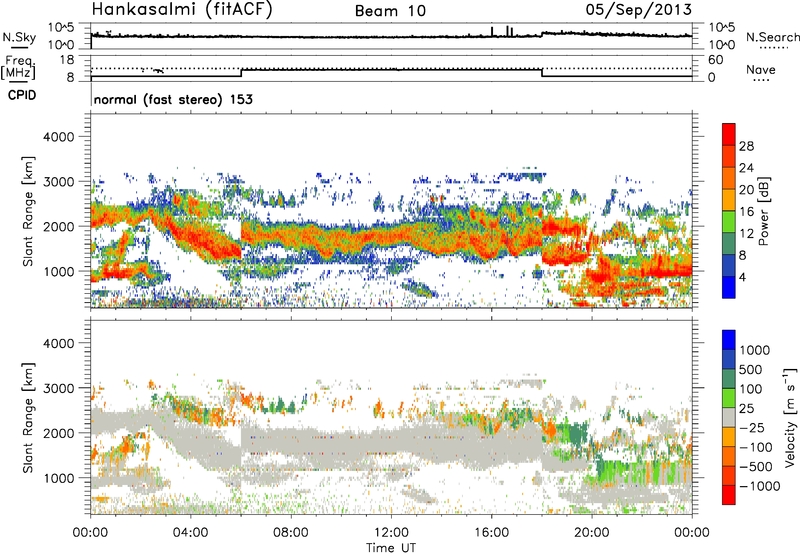
Task: Click the 08:00 time axis tick label
Action: point(290,533)
